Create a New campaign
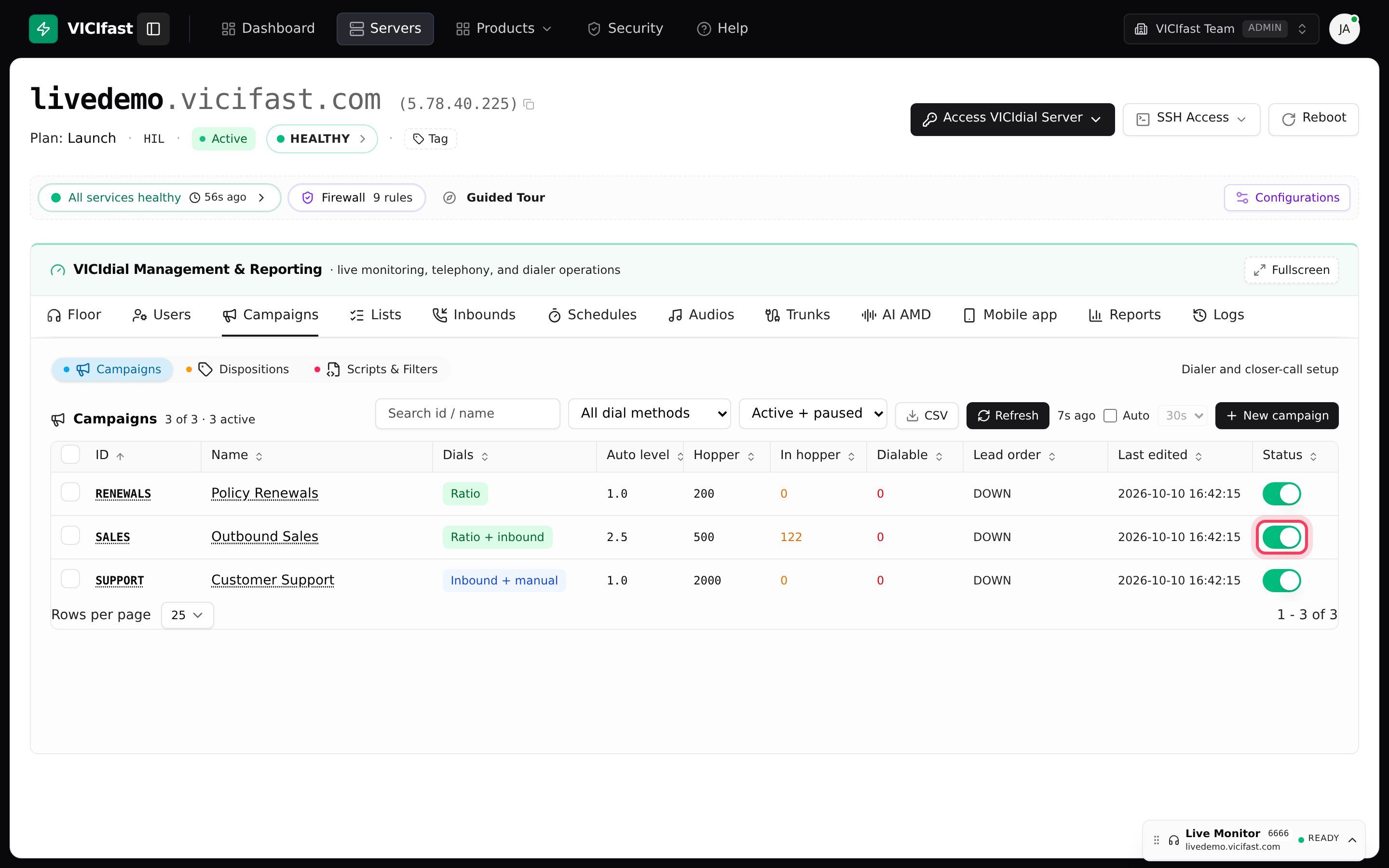The width and height of the screenshot is (1389, 868). (1277, 415)
